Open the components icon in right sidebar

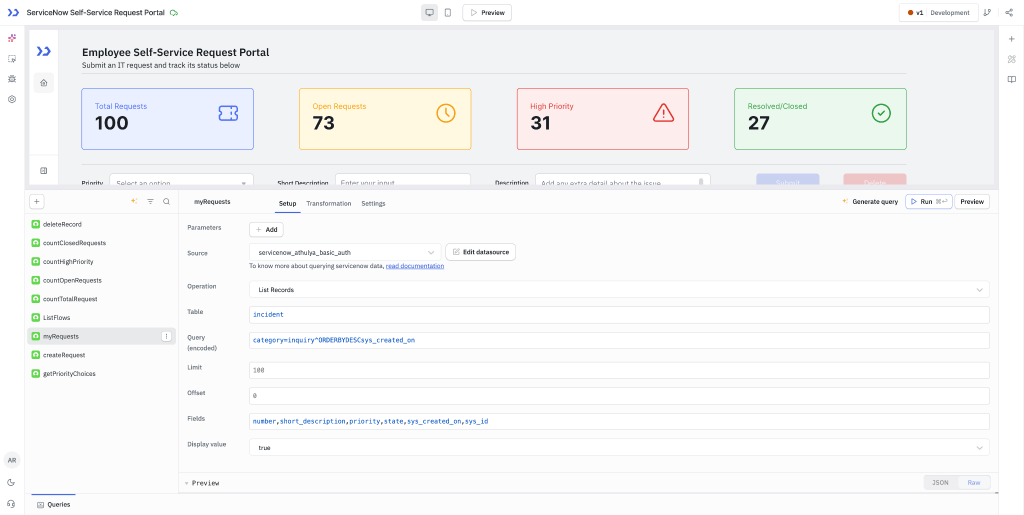click(1012, 59)
